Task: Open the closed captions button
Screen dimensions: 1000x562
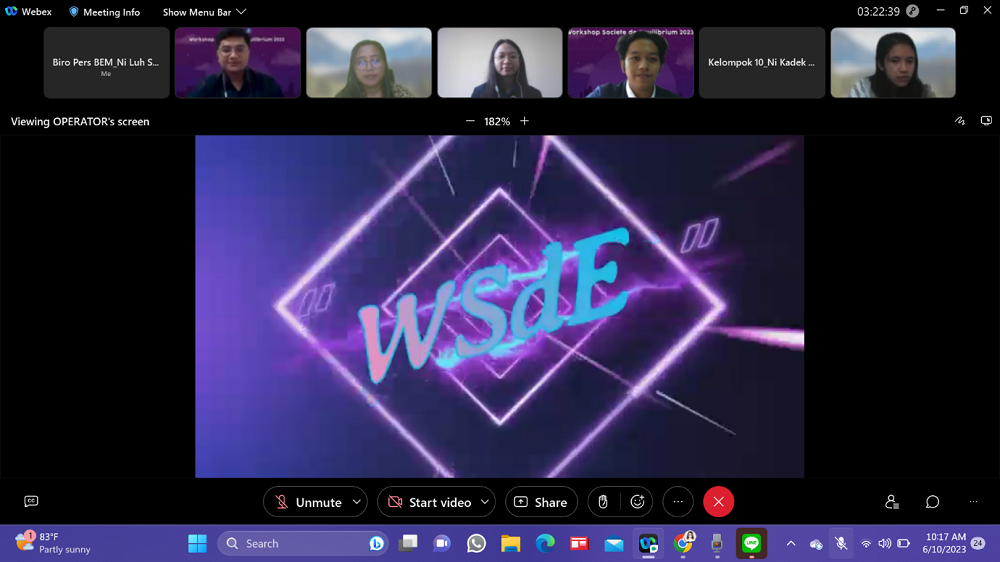Action: pyautogui.click(x=31, y=502)
